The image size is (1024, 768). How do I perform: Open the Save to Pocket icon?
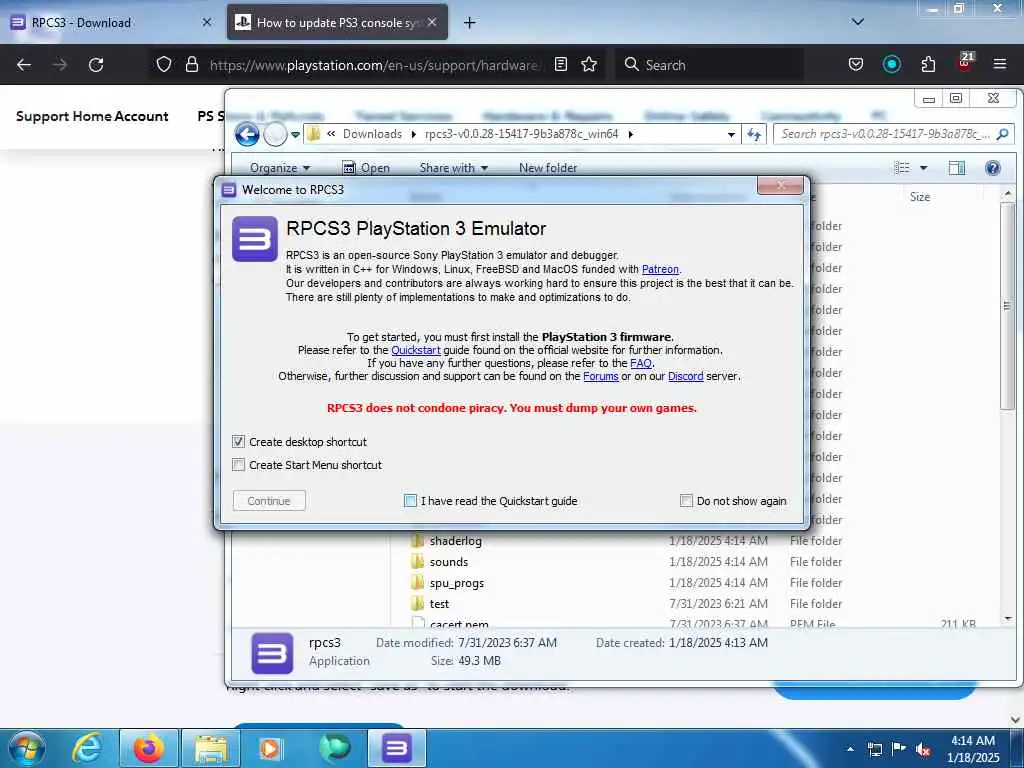tap(856, 64)
